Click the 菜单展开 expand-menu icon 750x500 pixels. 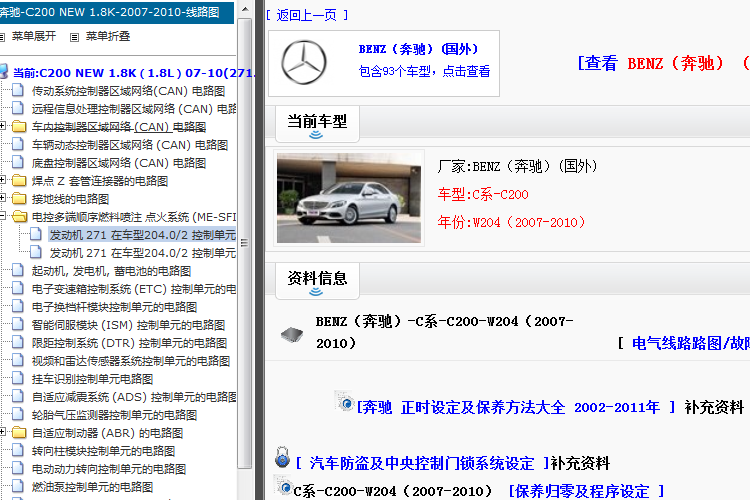coord(2,37)
